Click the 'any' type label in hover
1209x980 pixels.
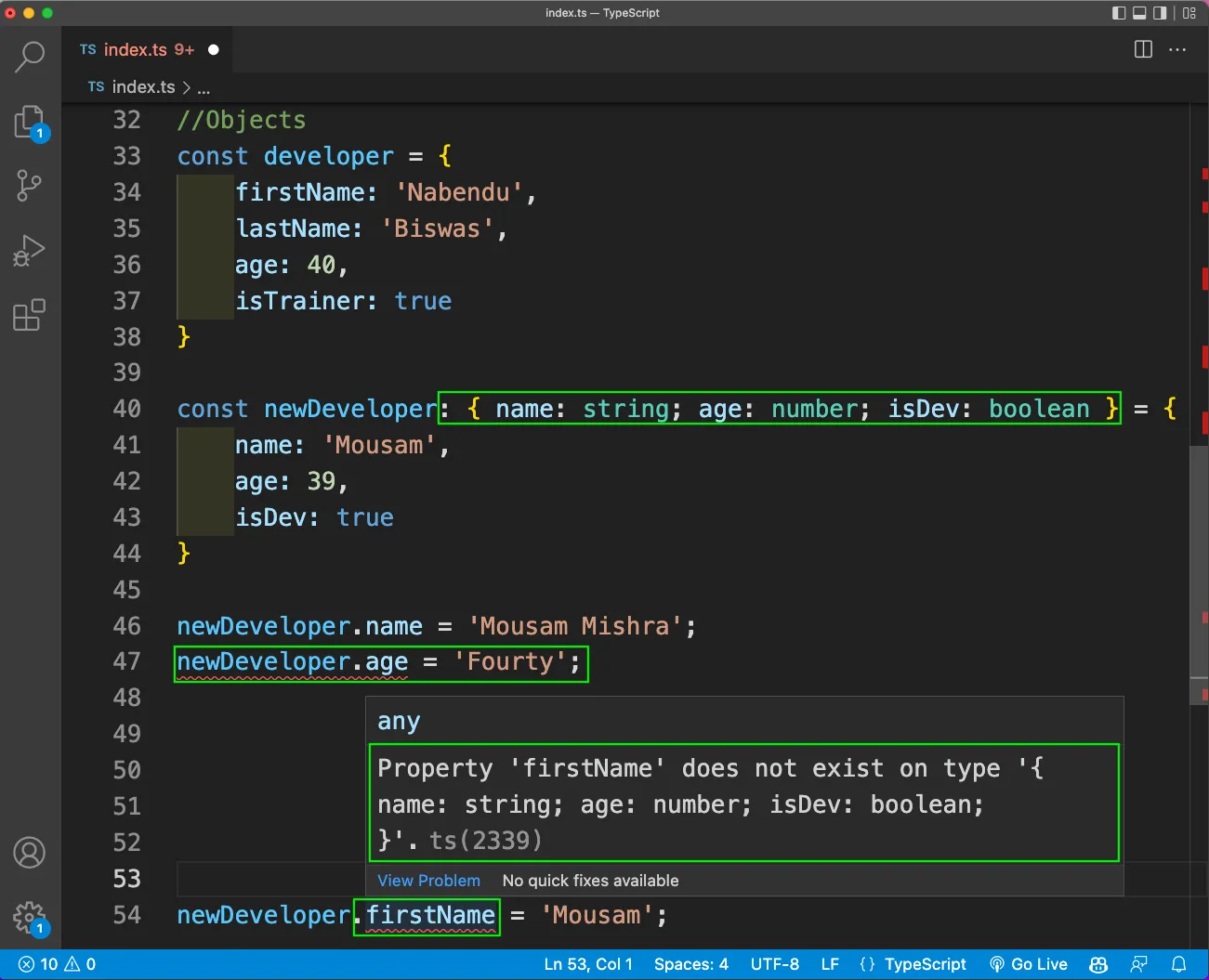click(x=399, y=722)
